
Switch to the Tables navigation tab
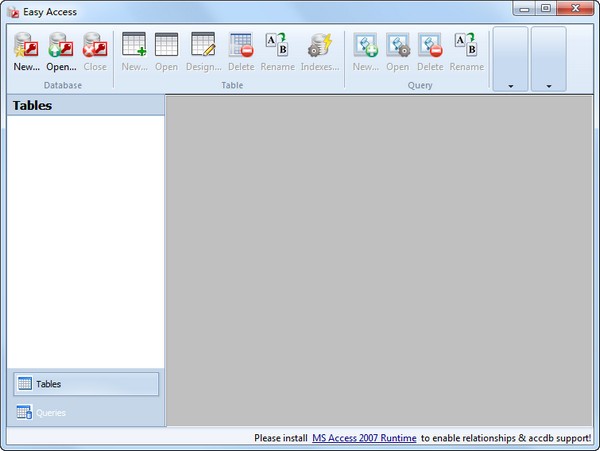pyautogui.click(x=86, y=384)
